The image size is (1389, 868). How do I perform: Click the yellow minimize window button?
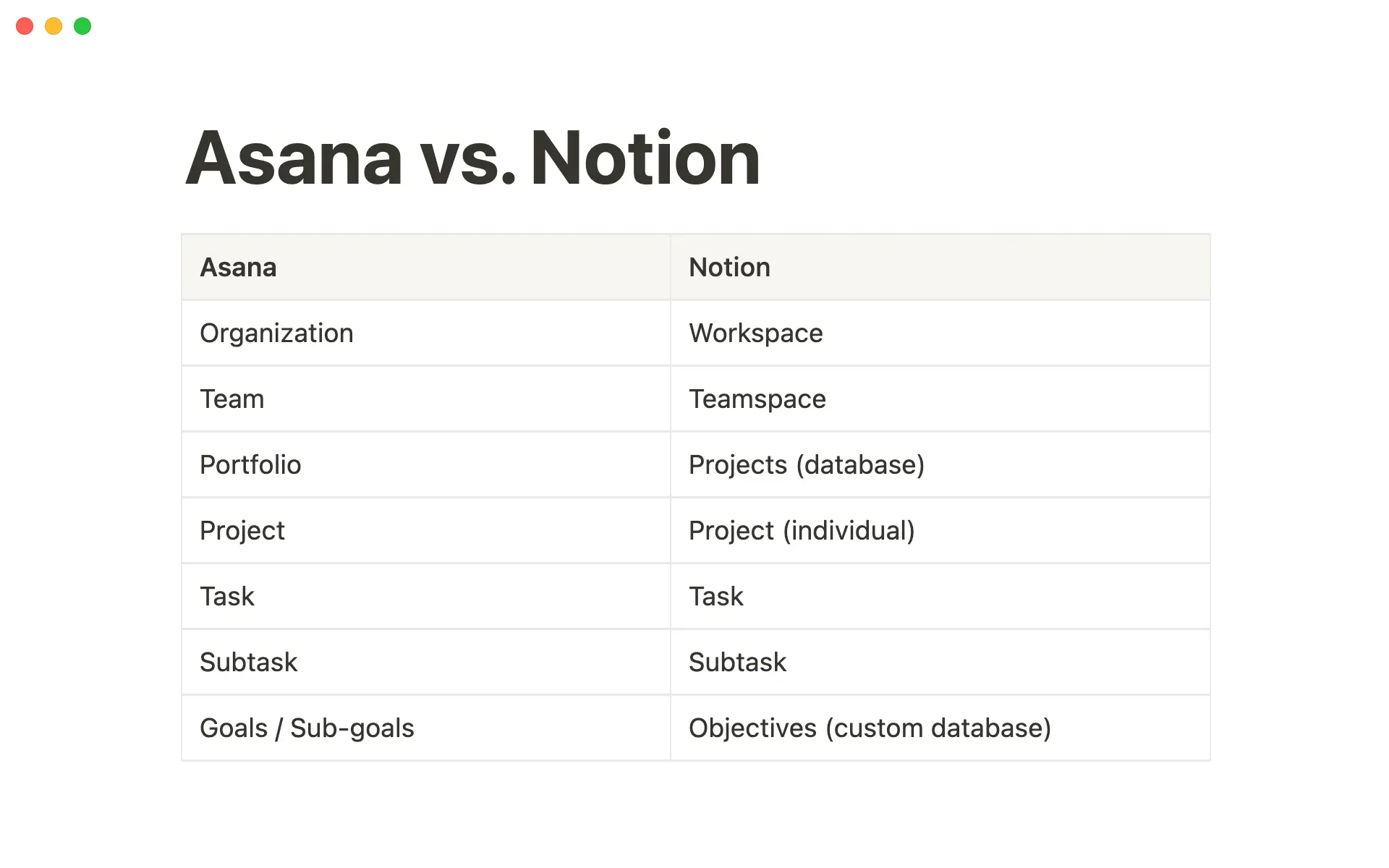(x=54, y=27)
